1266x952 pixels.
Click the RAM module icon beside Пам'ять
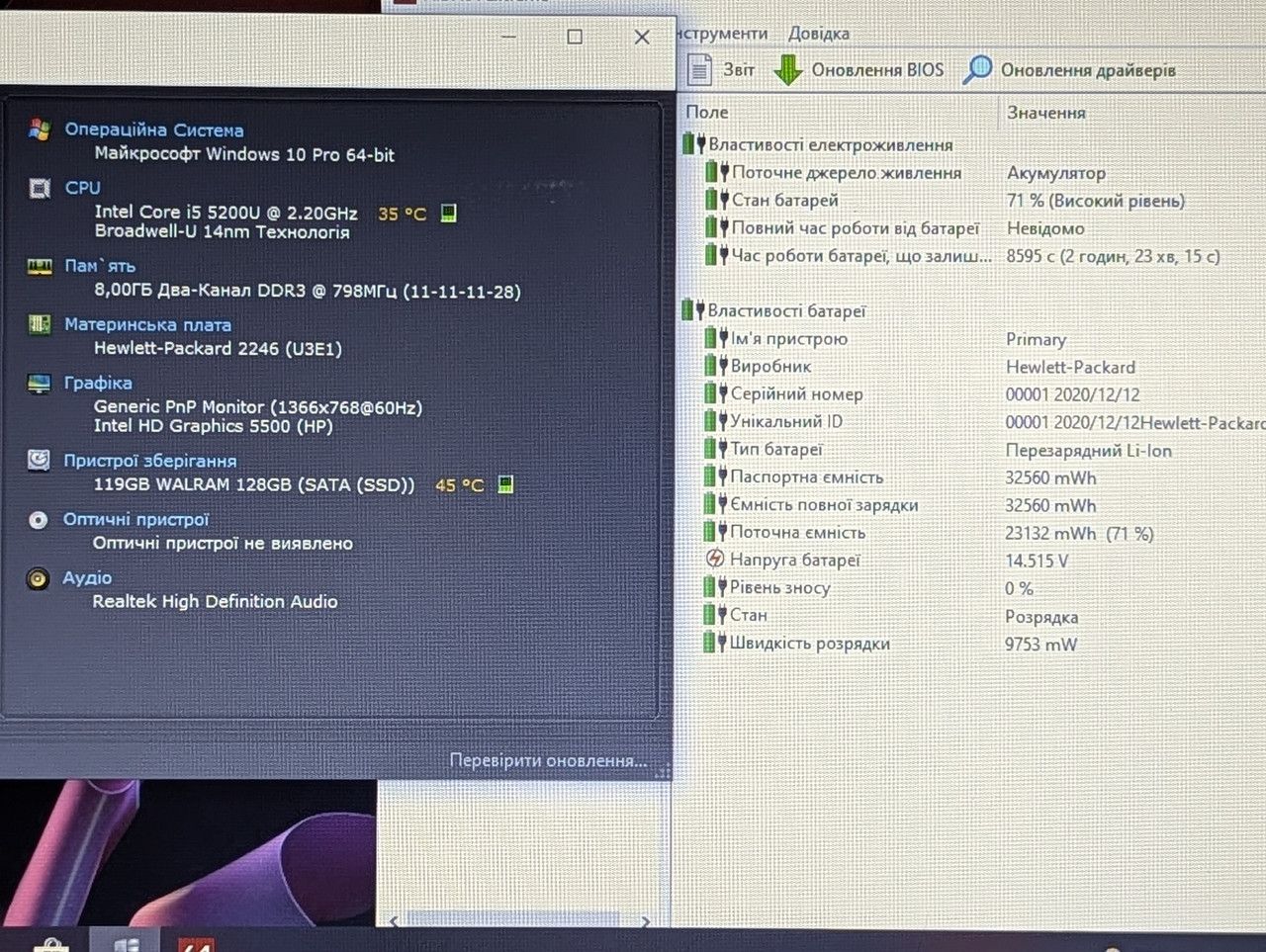click(x=40, y=266)
